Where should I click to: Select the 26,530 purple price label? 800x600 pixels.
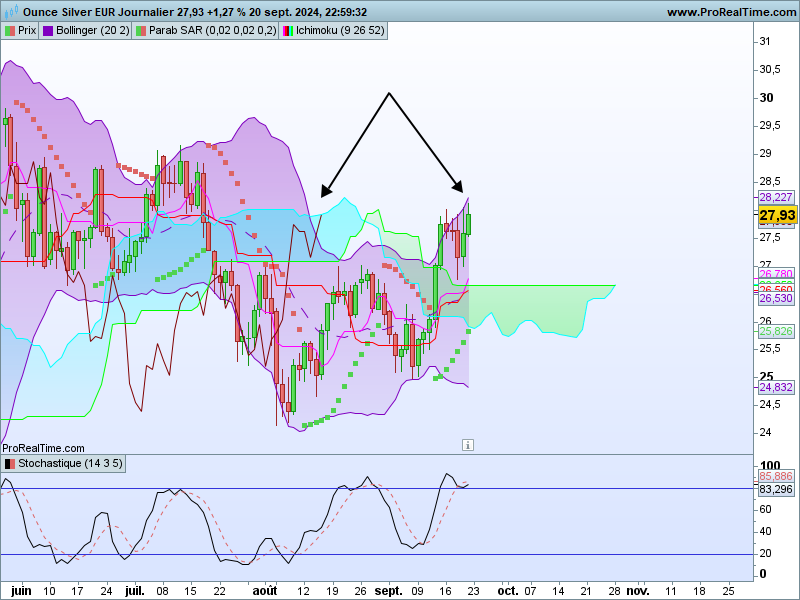pos(776,298)
